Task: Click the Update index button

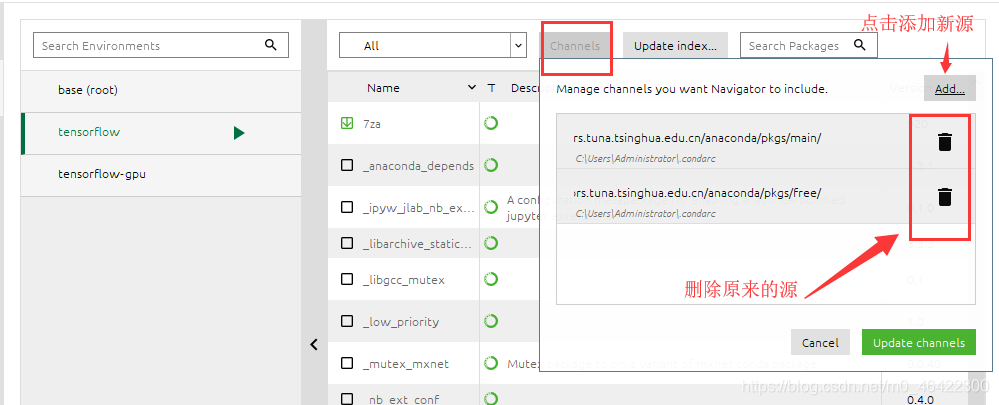Action: [x=675, y=46]
